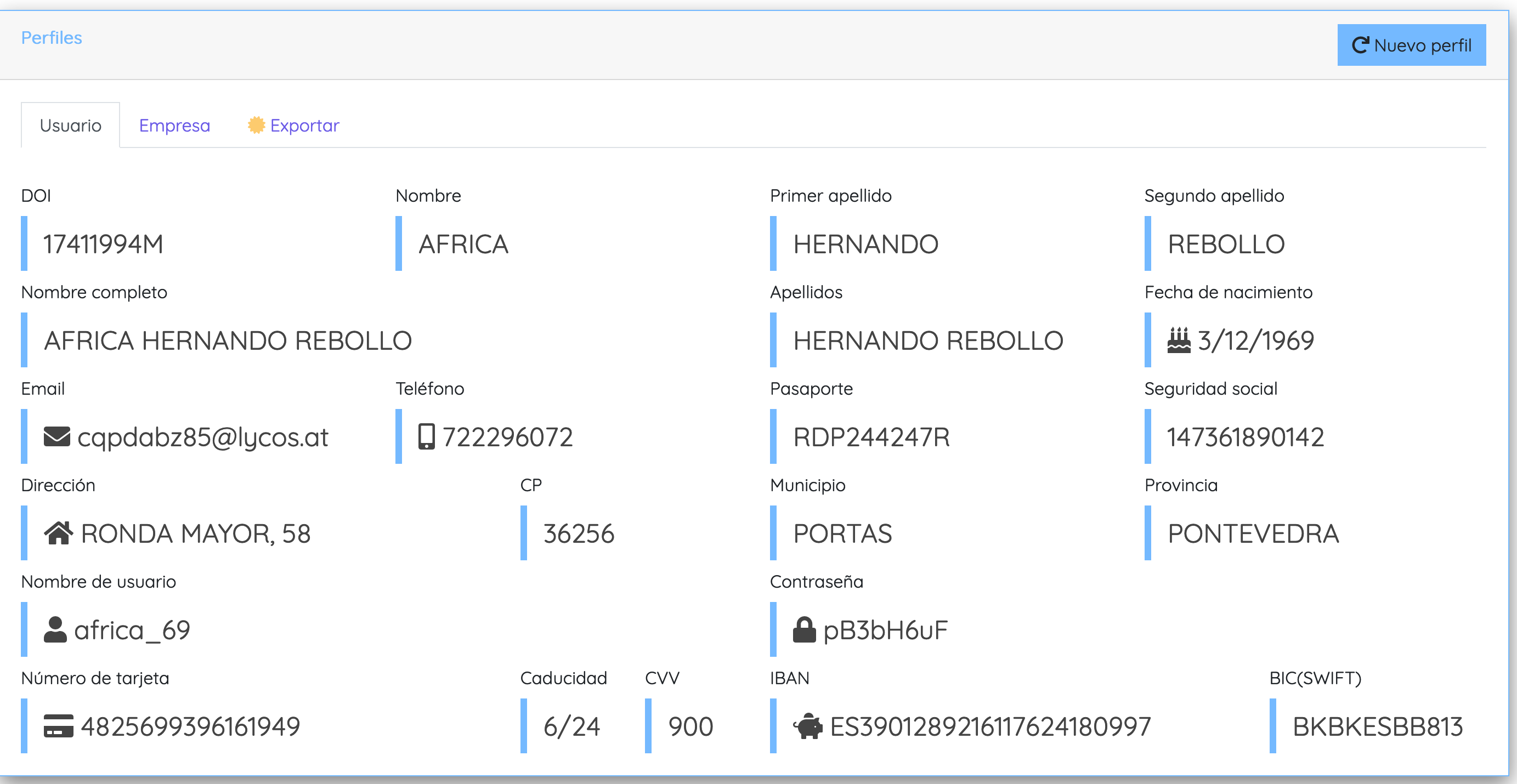Click the Caducidad value 6/24
The image size is (1517, 784).
pyautogui.click(x=572, y=726)
